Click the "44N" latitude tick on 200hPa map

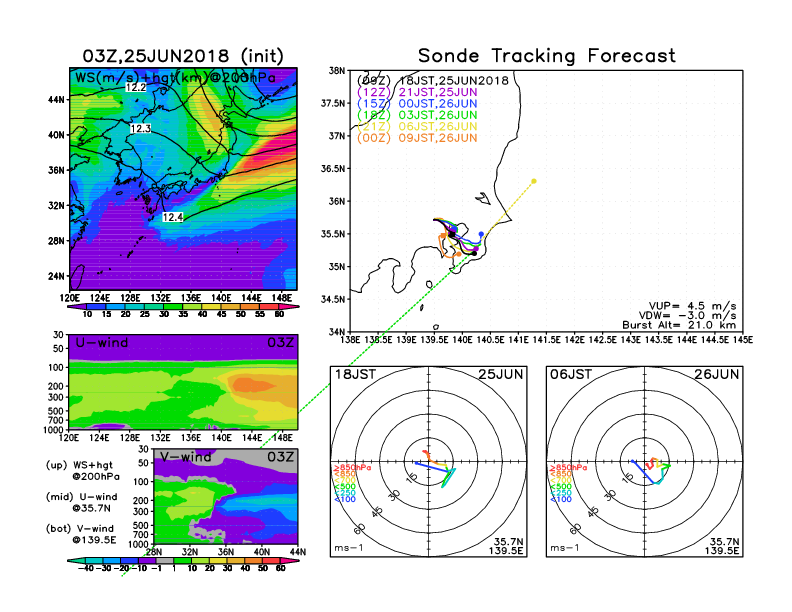[57, 99]
